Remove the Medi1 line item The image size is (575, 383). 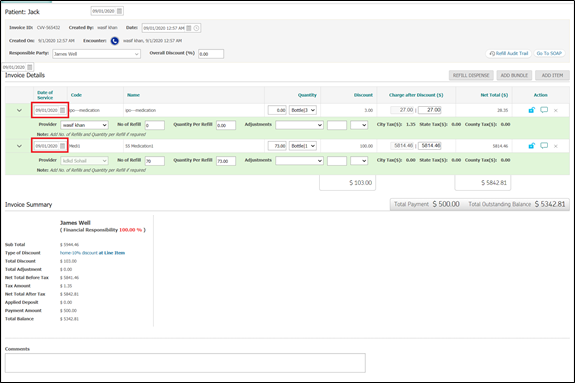click(x=556, y=146)
